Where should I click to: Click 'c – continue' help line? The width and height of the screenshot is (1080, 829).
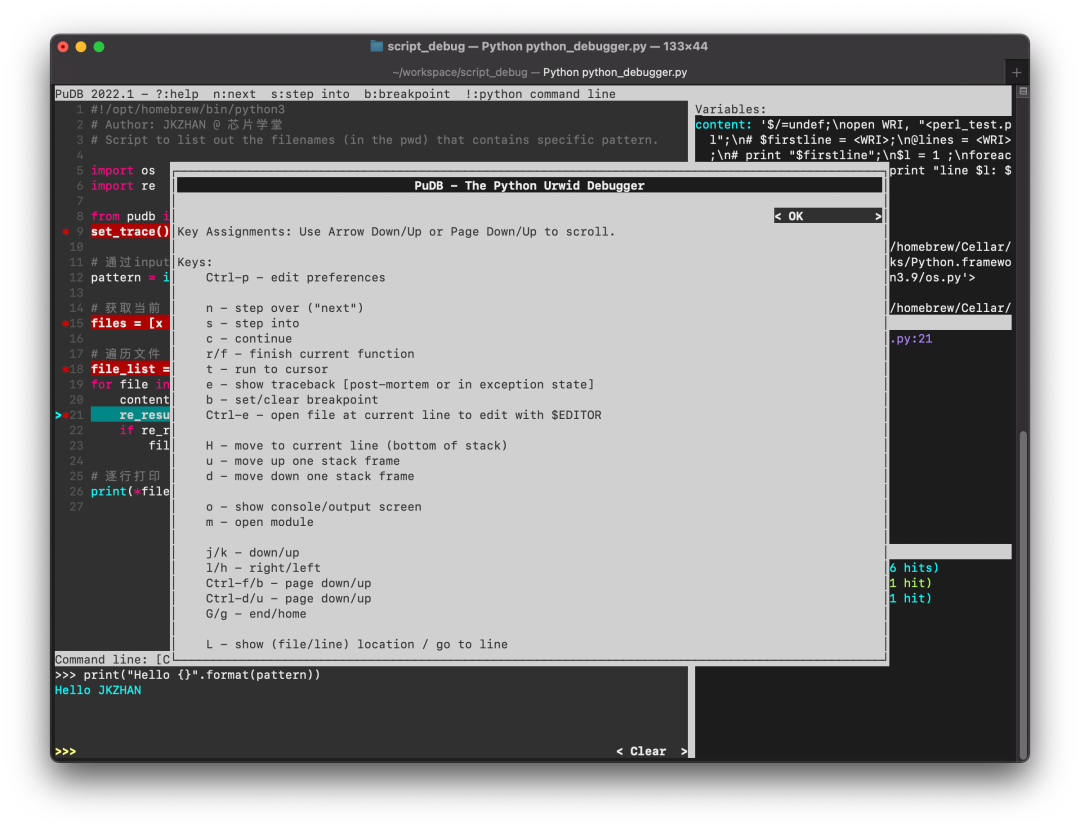249,339
